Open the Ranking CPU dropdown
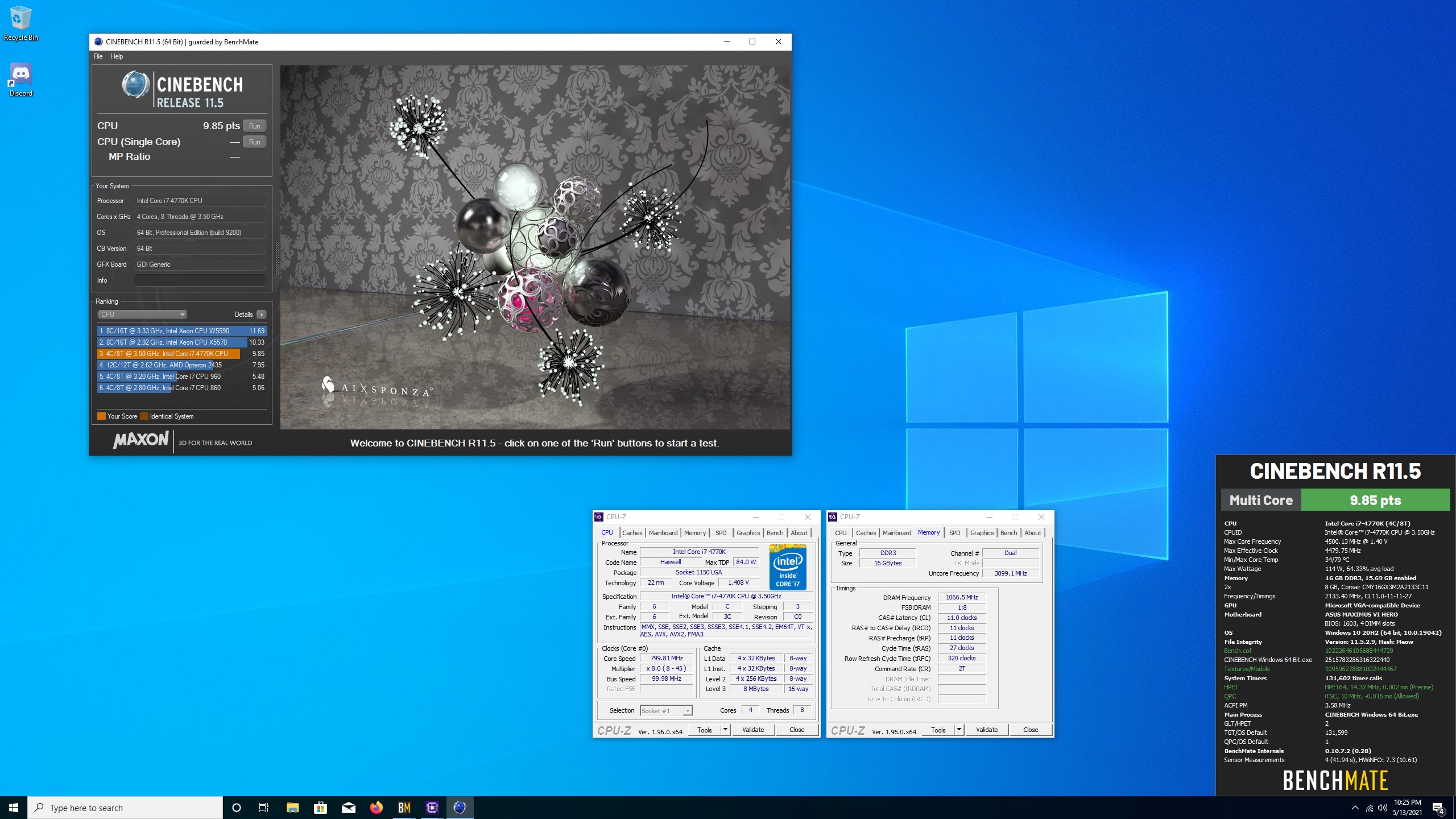 (142, 315)
